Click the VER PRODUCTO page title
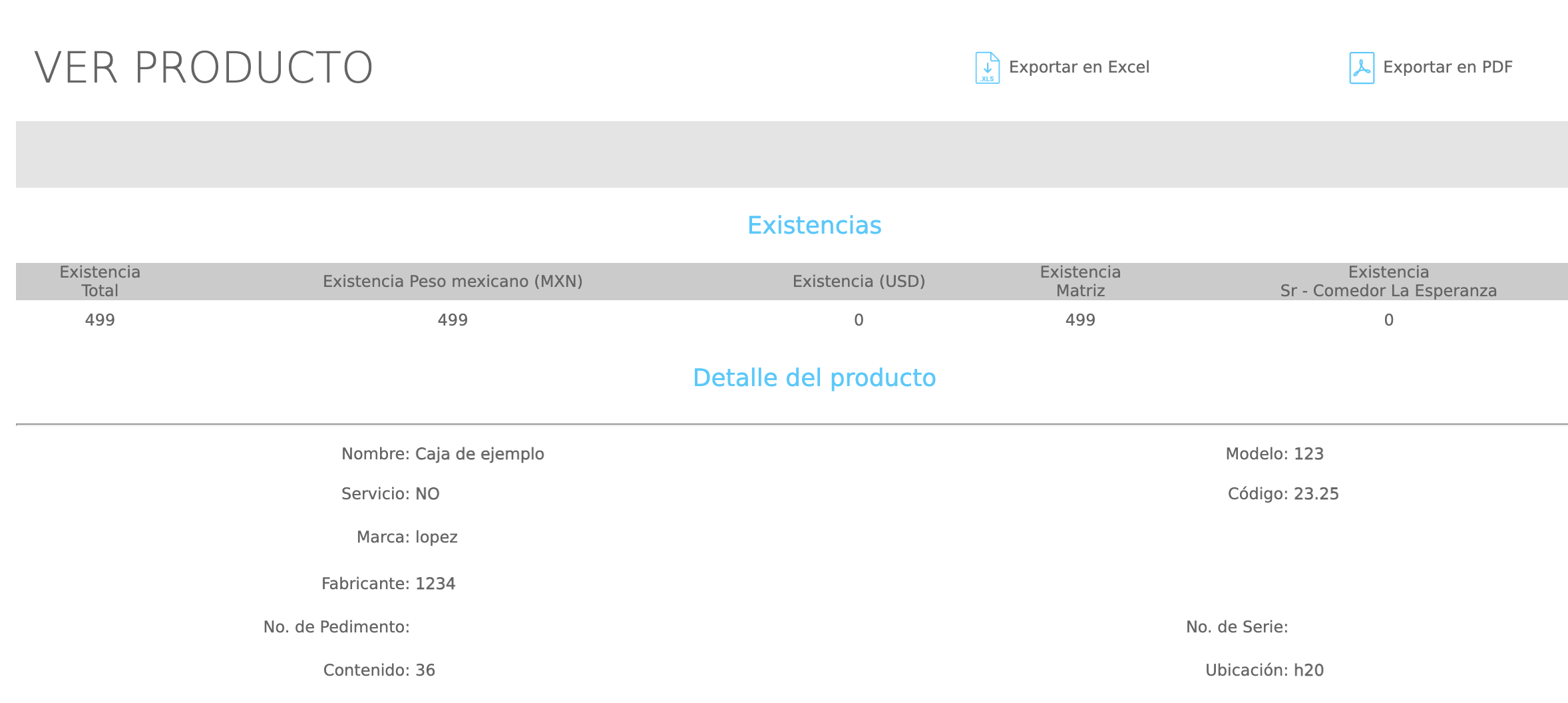The width and height of the screenshot is (1568, 703). [204, 68]
